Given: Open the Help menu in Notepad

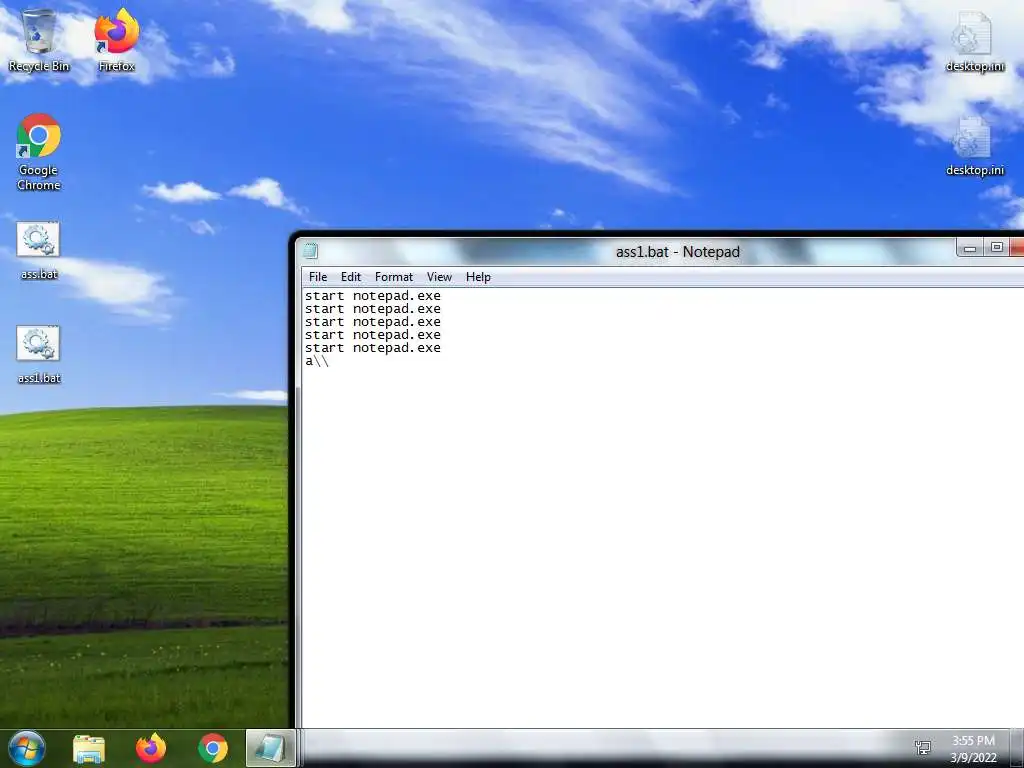Looking at the screenshot, I should tap(478, 277).
